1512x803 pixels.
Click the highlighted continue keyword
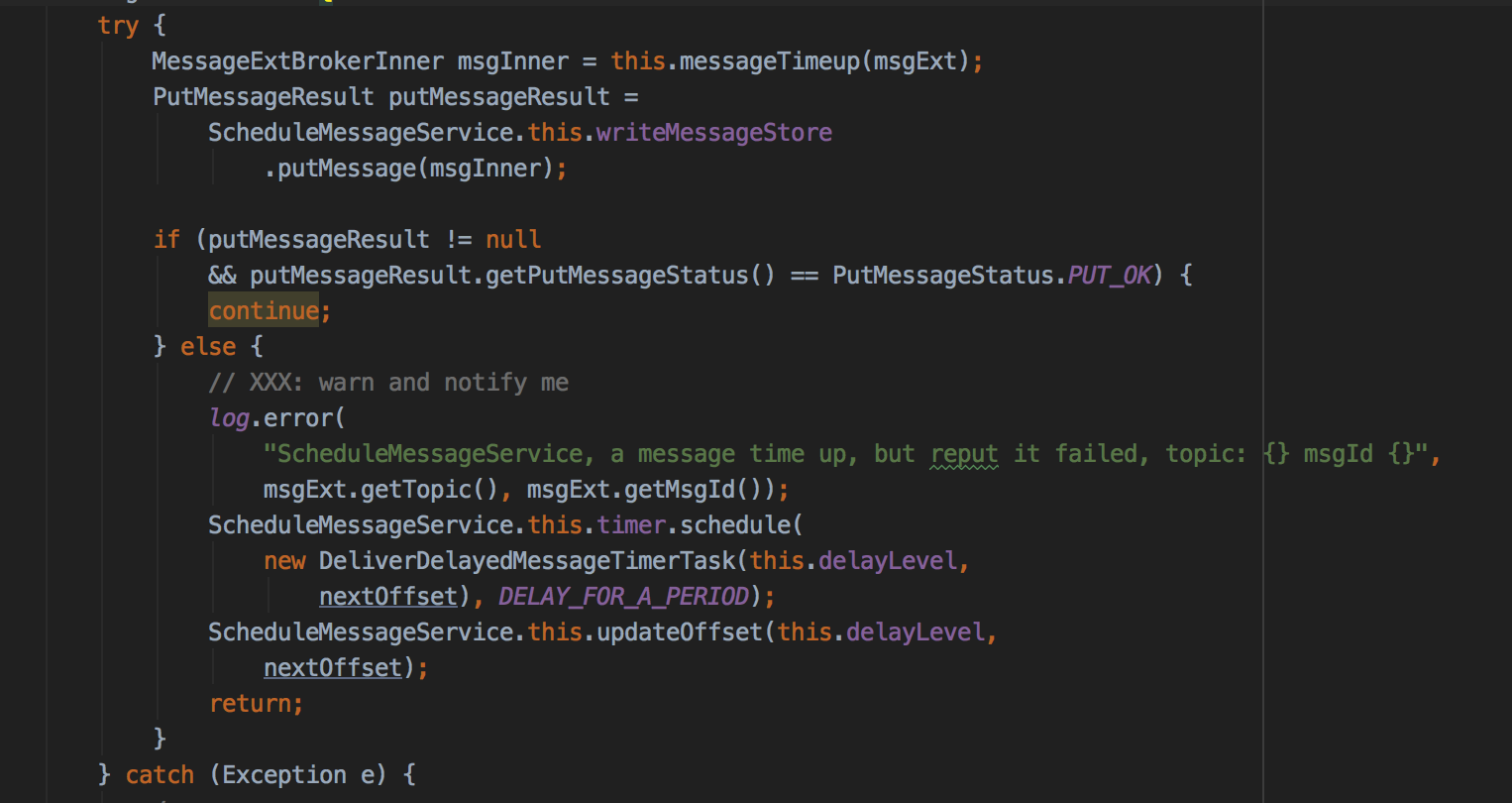coord(264,311)
